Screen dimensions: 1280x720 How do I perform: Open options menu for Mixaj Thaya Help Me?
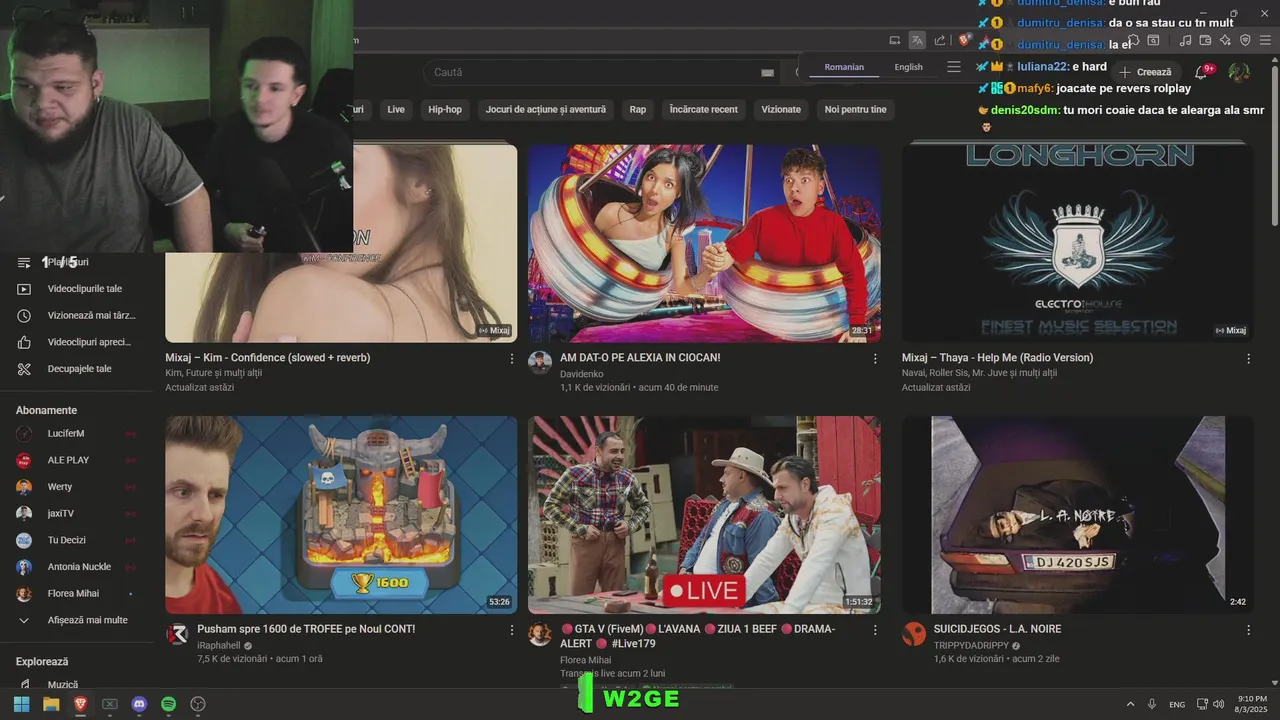1248,358
